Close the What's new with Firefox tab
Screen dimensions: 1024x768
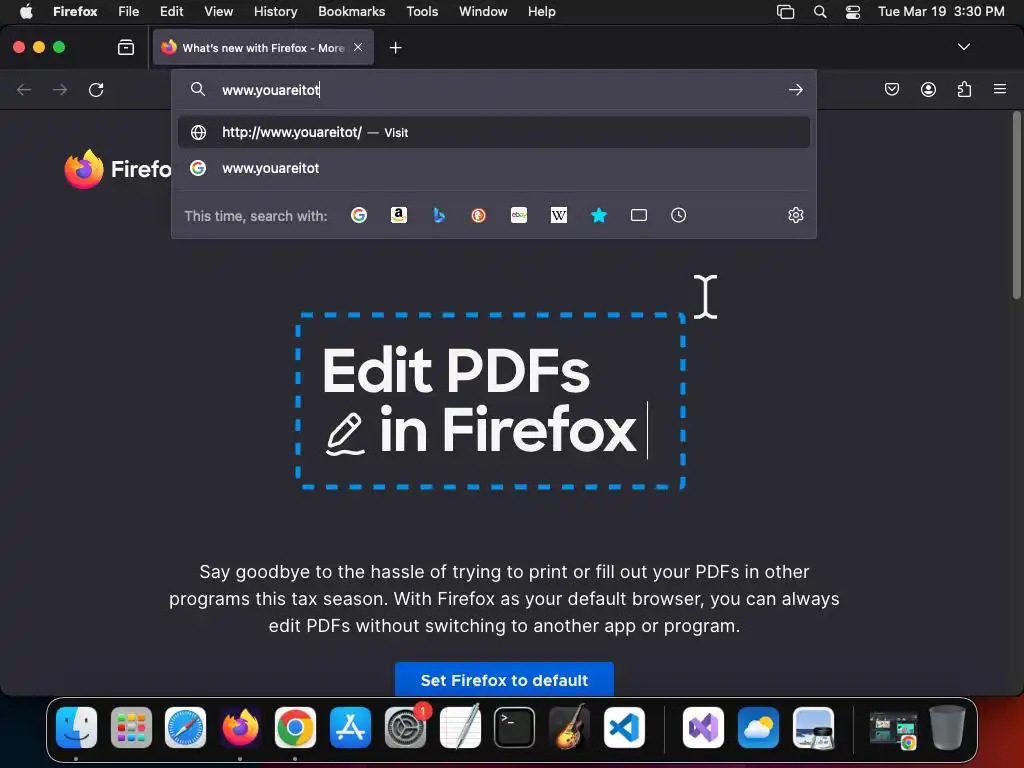[x=358, y=47]
